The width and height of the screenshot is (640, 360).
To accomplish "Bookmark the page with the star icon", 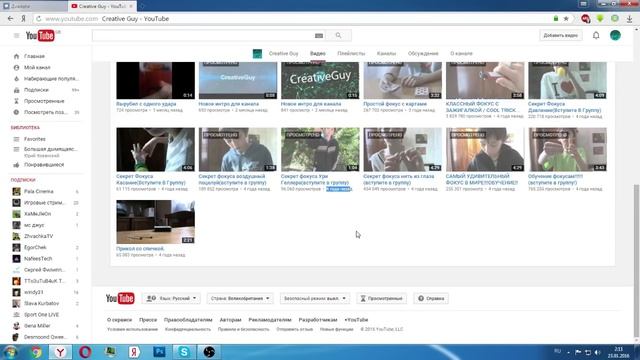I will click(x=566, y=19).
